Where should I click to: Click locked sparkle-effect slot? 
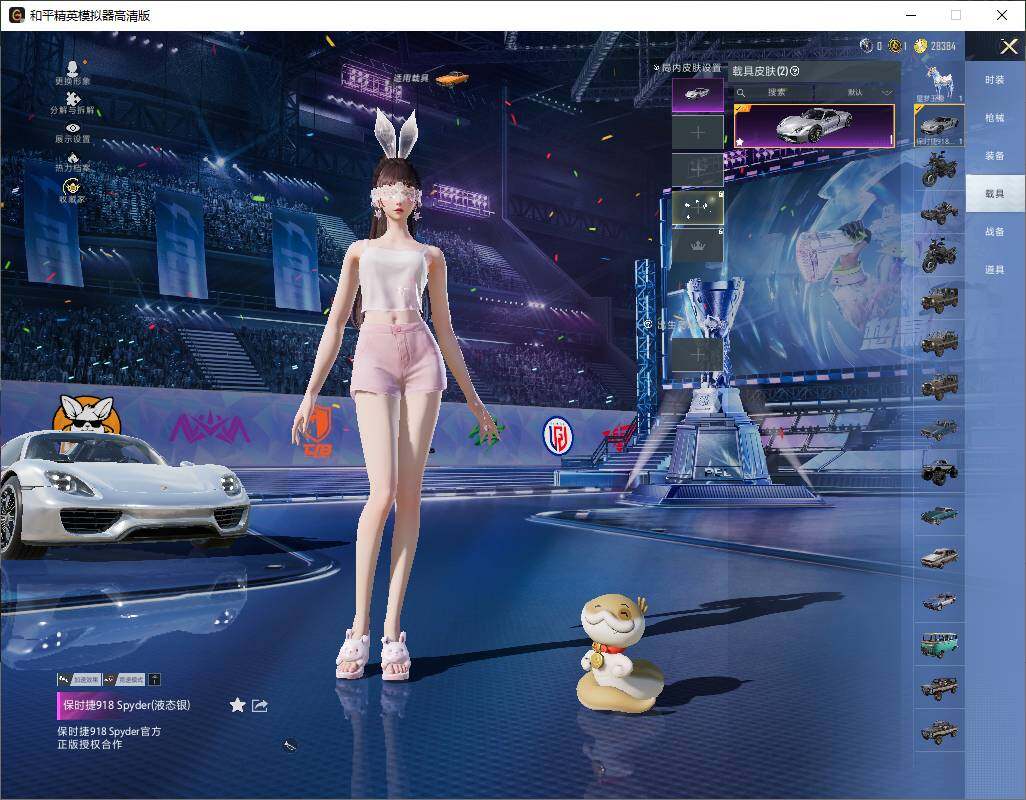pyautogui.click(x=698, y=207)
